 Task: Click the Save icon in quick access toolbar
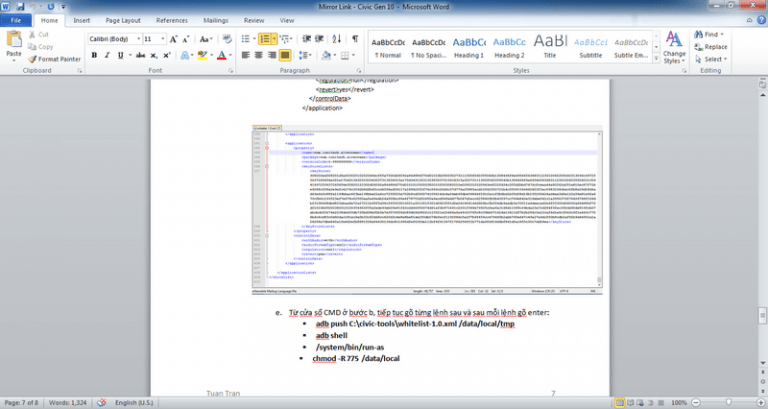pos(19,5)
